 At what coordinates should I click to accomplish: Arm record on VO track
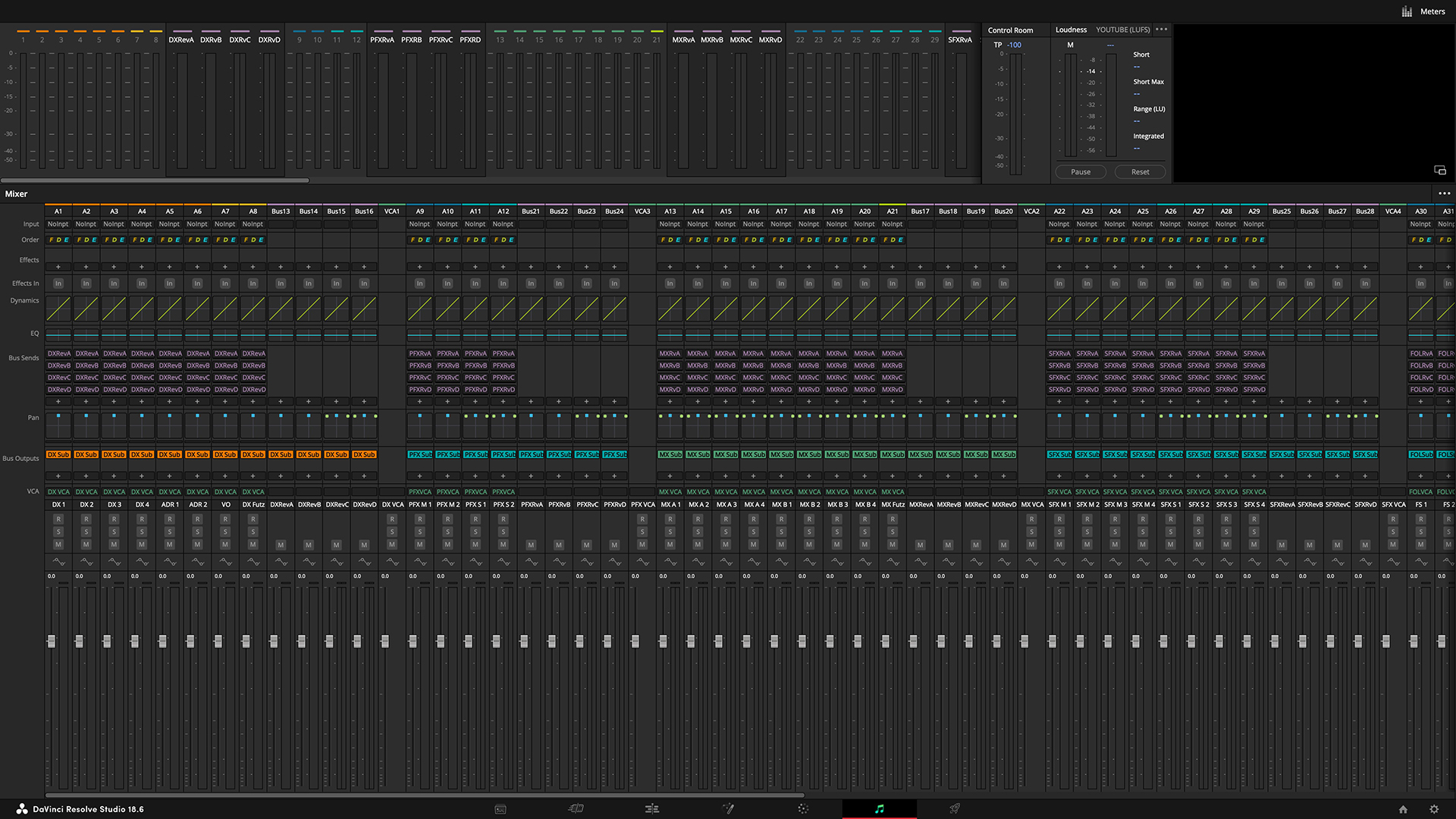[x=225, y=519]
